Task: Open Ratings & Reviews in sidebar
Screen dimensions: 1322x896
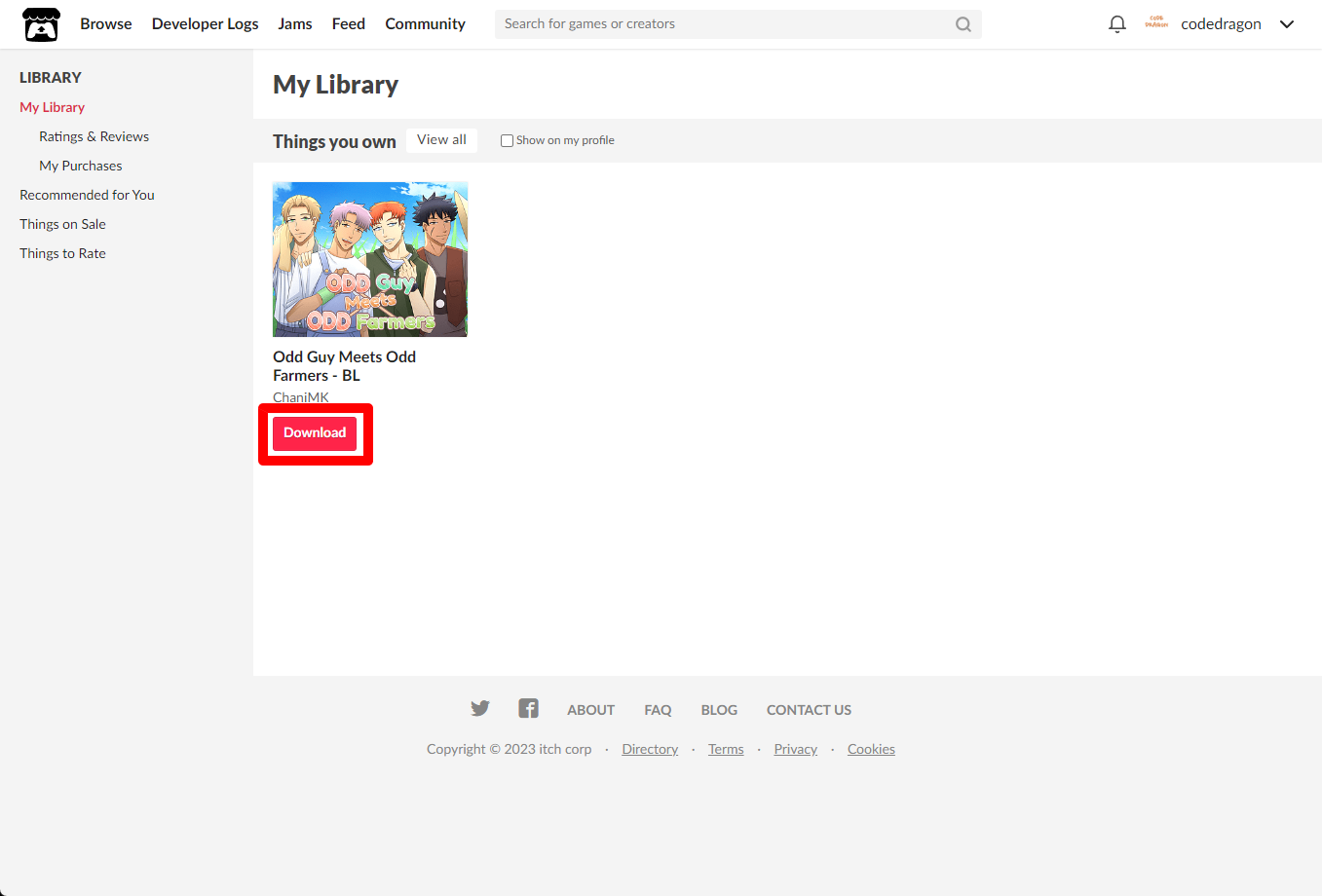Action: [94, 136]
